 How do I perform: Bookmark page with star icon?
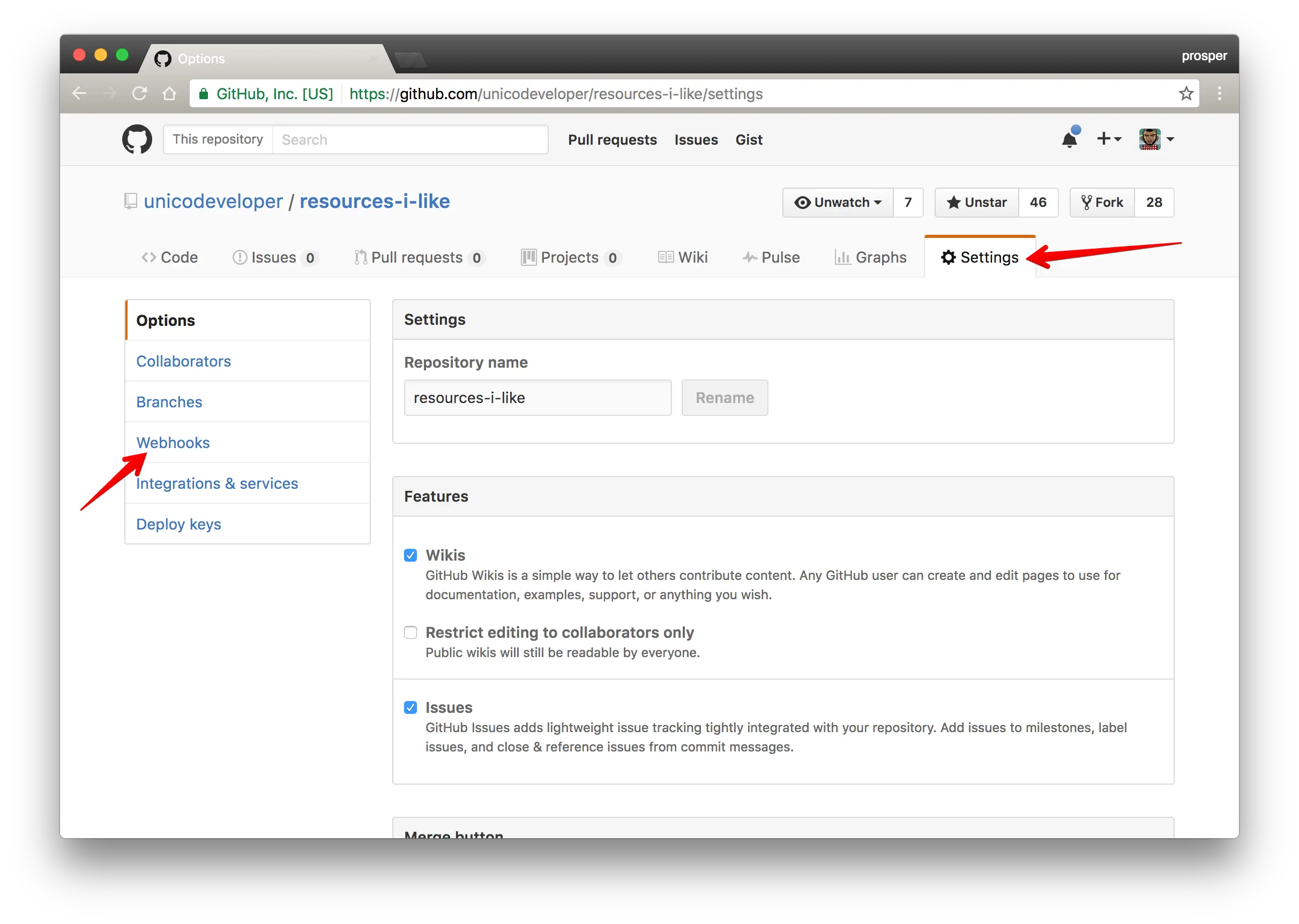click(1186, 93)
